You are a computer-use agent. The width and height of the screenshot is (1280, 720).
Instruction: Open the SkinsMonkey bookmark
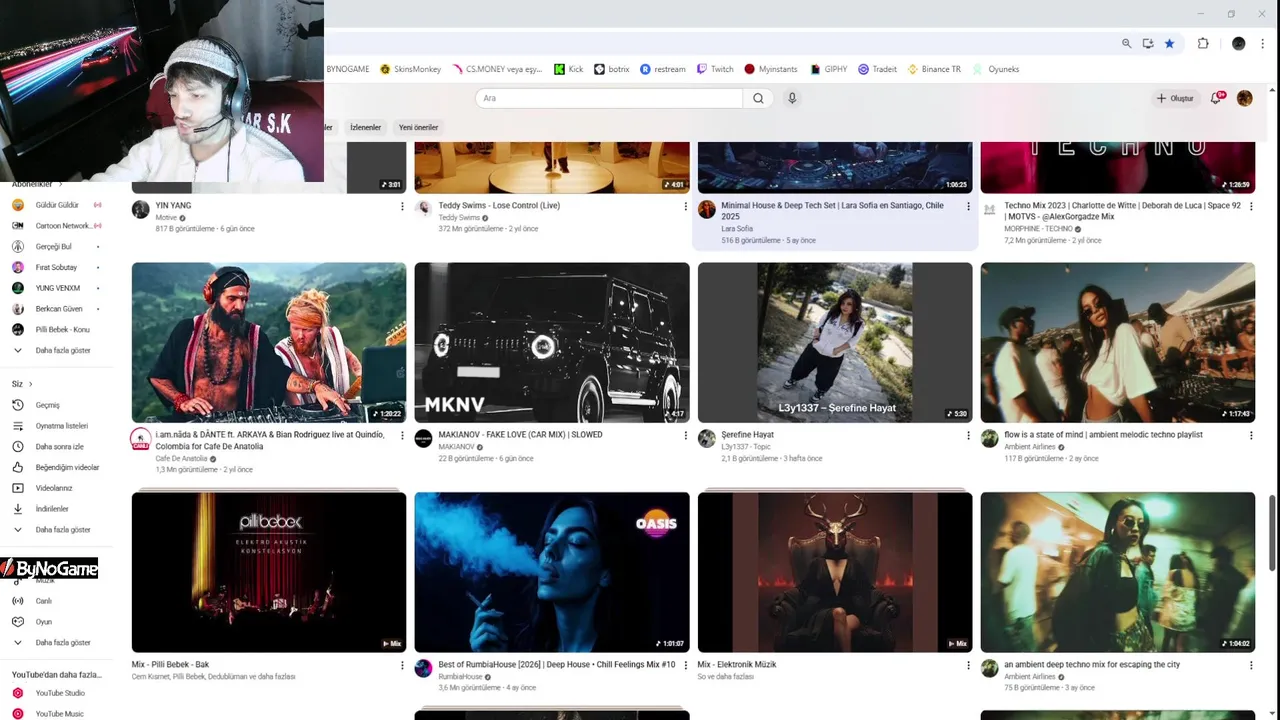410,69
